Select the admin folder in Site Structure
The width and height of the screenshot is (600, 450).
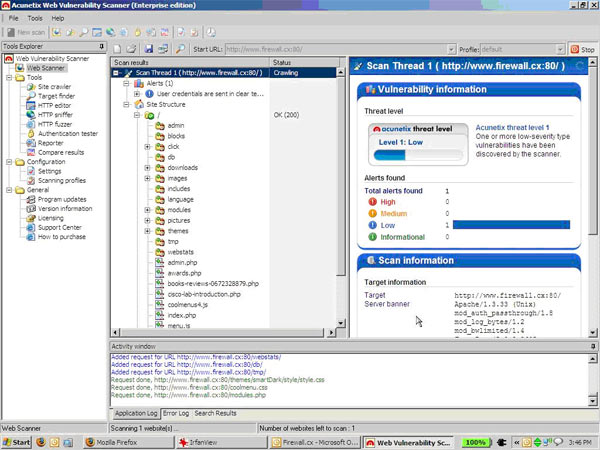pos(176,126)
